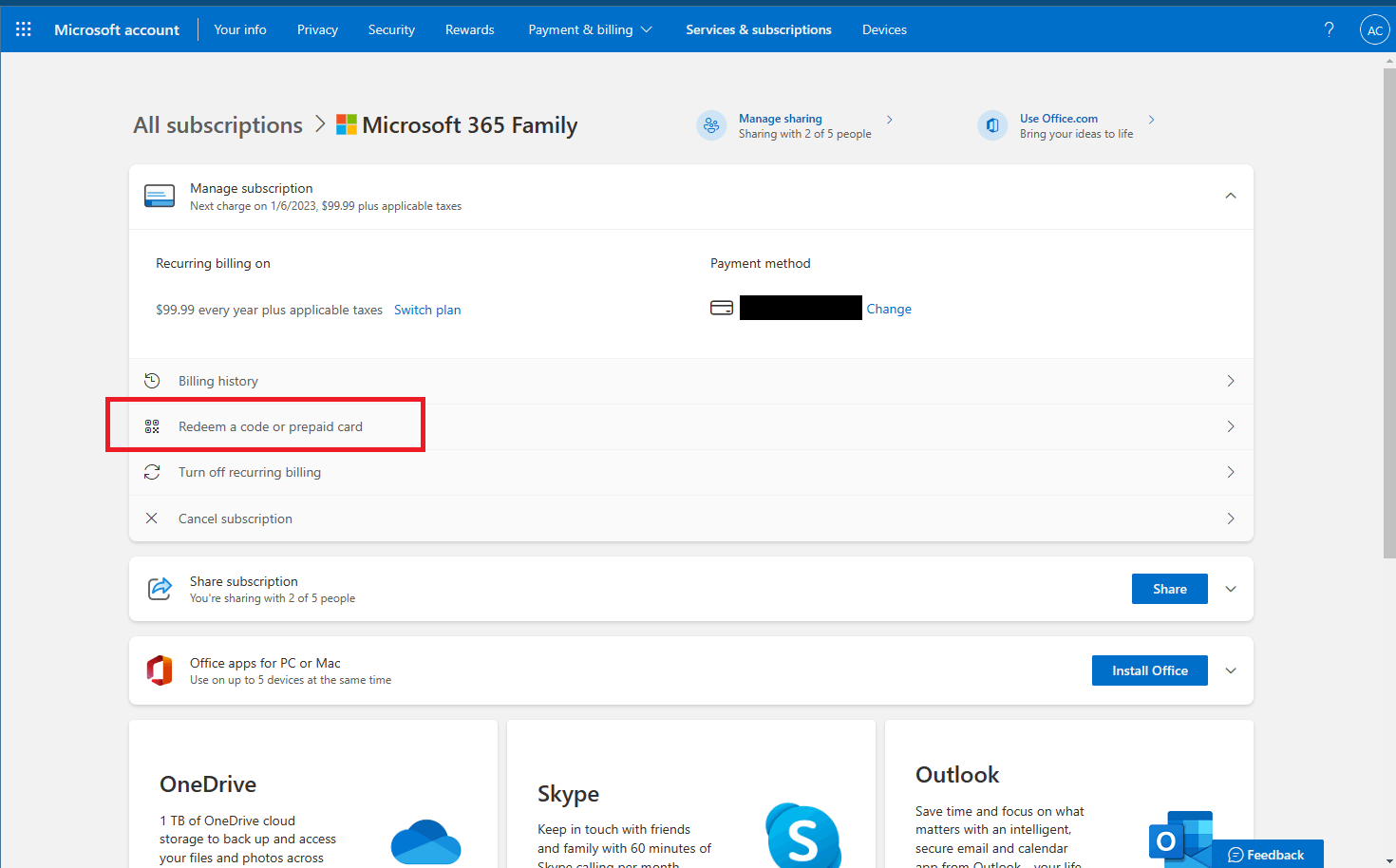The image size is (1396, 868).
Task: Click the Microsoft 365 Family title
Action: coord(470,125)
